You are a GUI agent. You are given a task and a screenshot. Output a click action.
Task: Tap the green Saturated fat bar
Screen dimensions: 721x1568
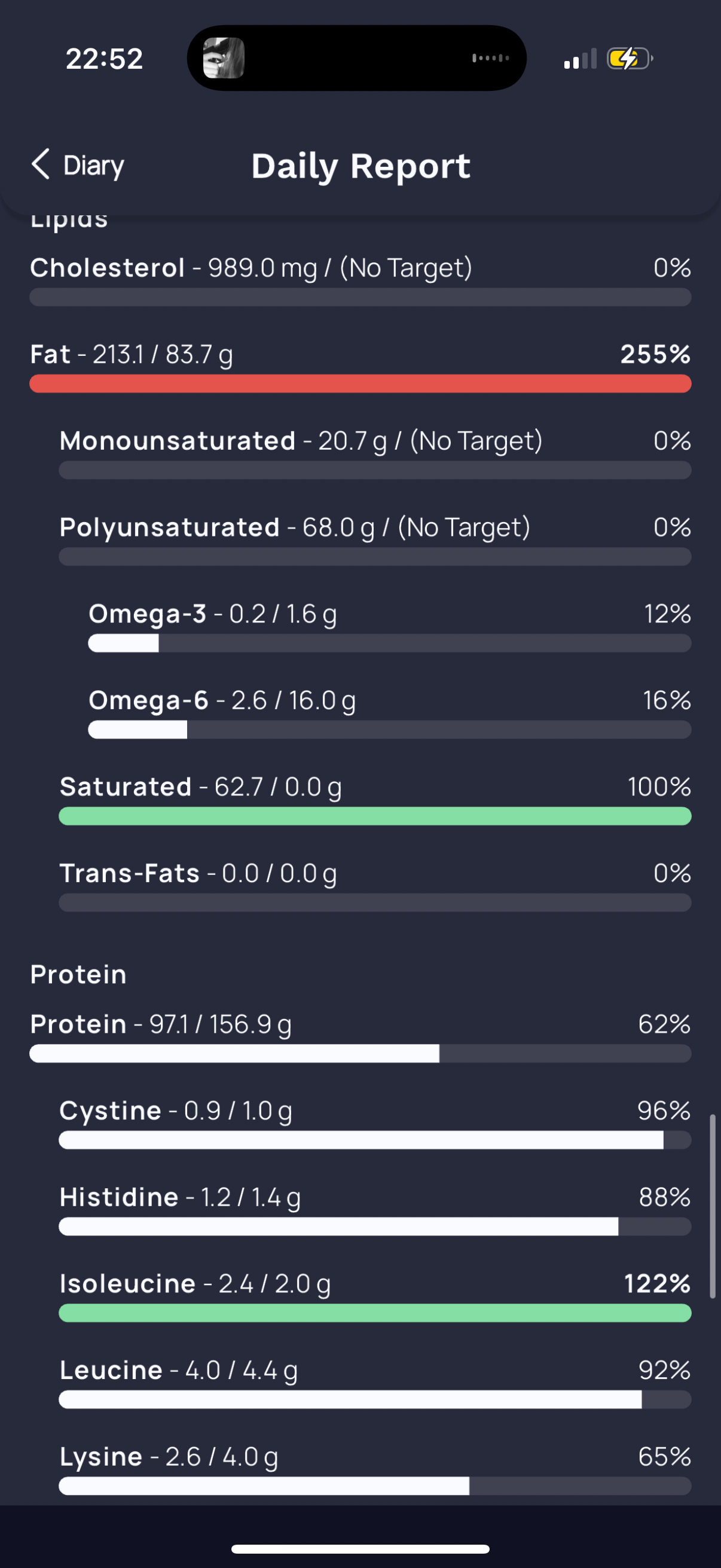pyautogui.click(x=375, y=816)
